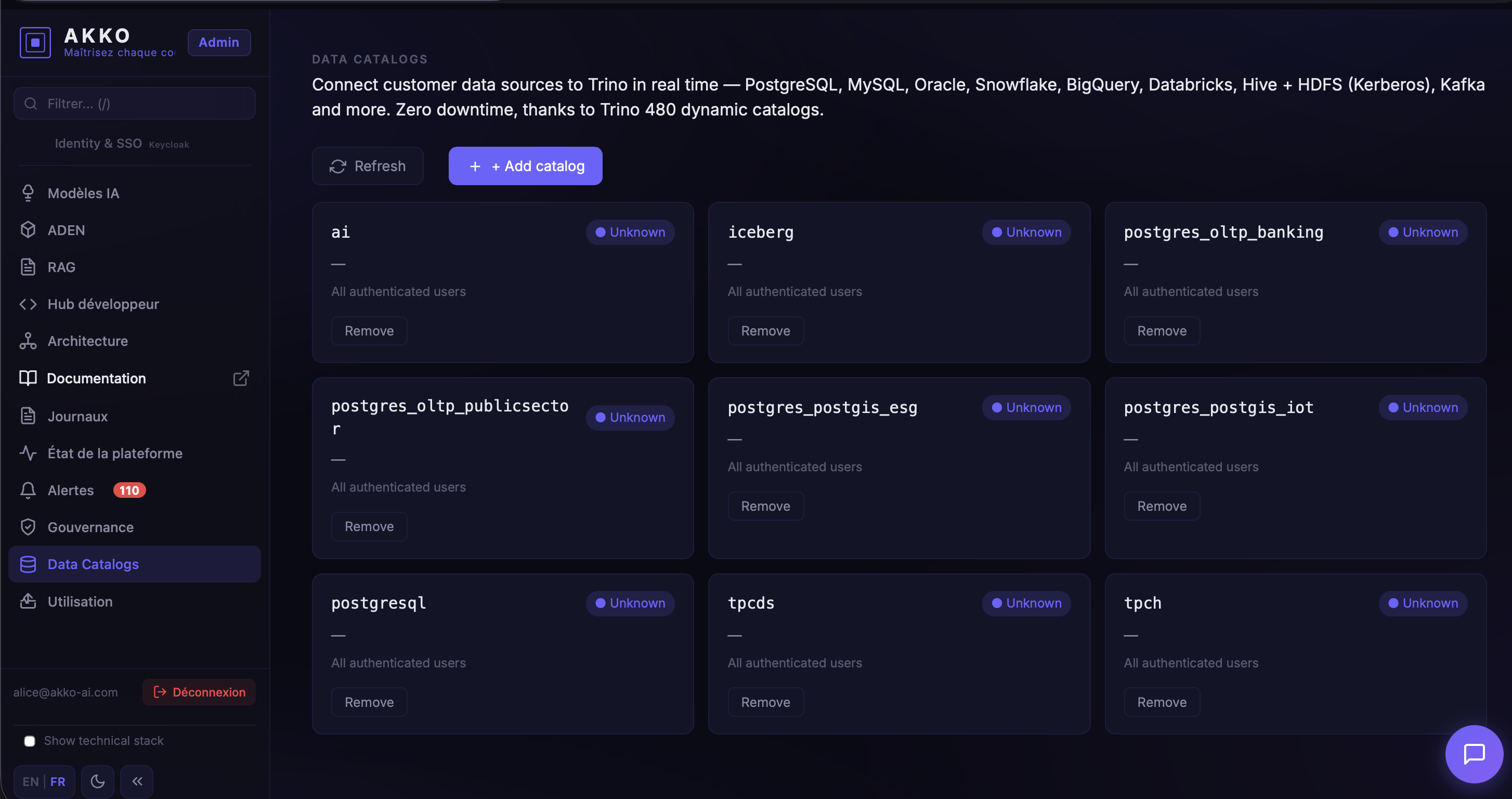Screen dimensions: 1512x799
Task: Click the postgres_oltp_banking catalog title
Action: click(x=1223, y=233)
